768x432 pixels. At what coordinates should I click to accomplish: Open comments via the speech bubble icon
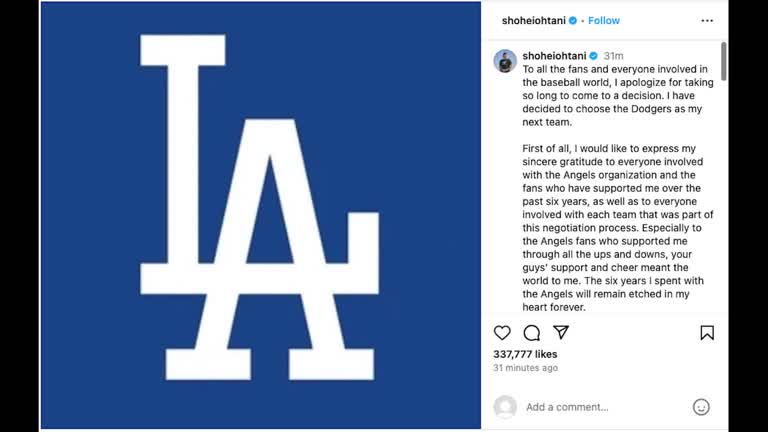tap(532, 333)
